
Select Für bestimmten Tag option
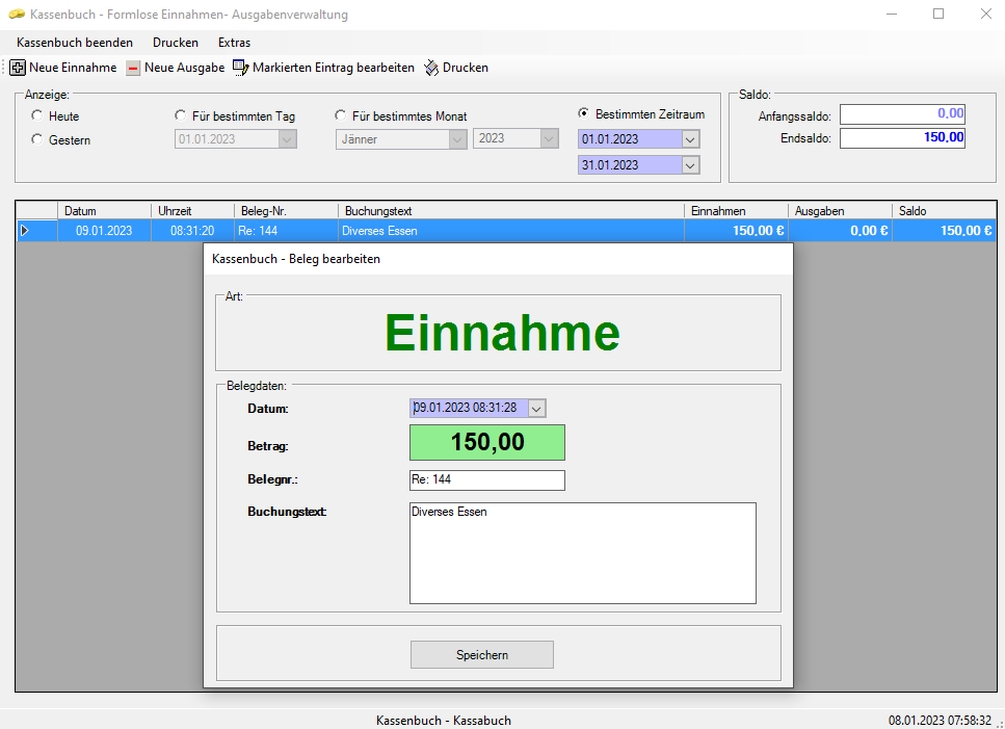tap(180, 115)
